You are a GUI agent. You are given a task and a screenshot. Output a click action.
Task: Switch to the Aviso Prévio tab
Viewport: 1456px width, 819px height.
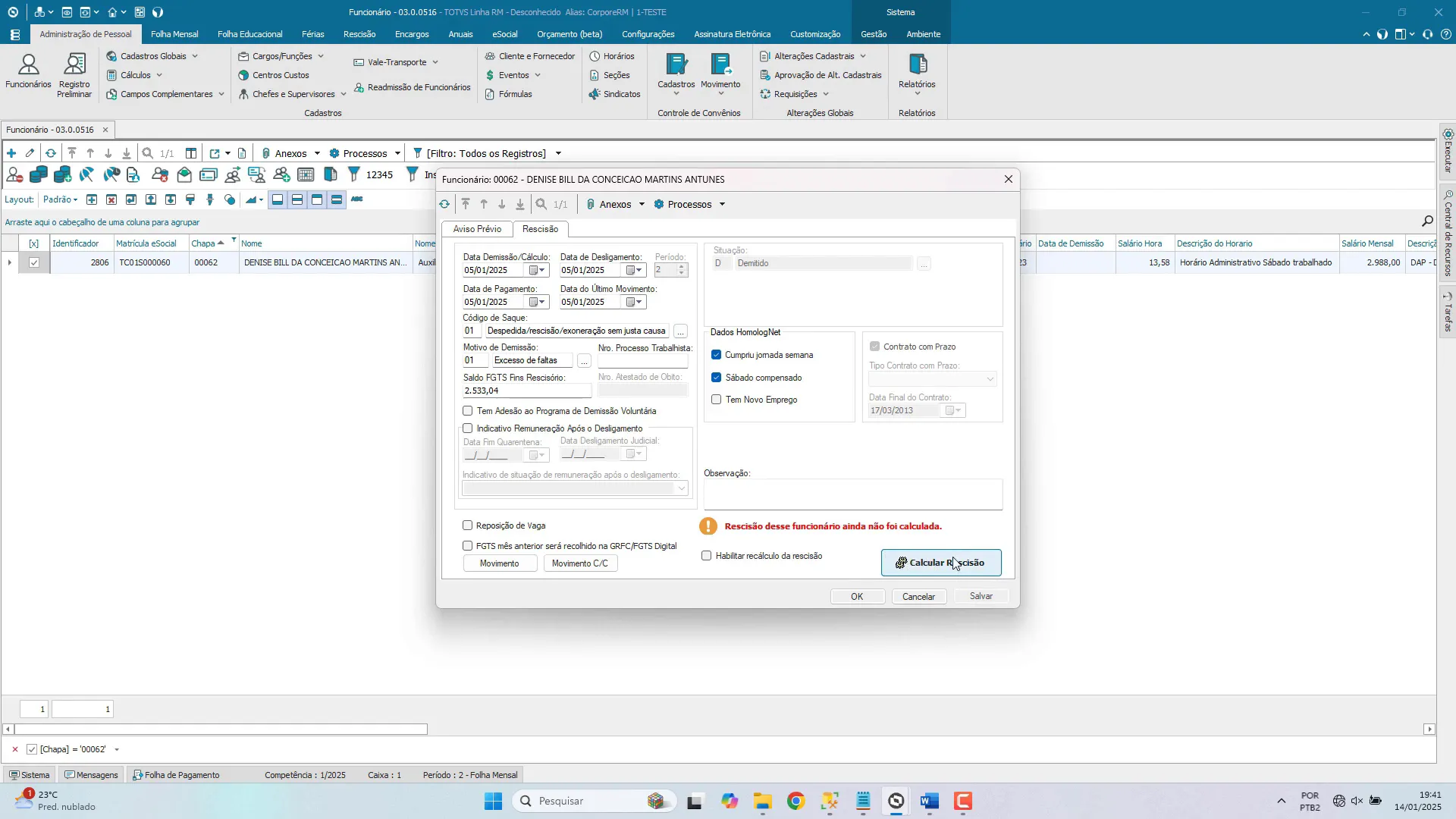pyautogui.click(x=477, y=229)
